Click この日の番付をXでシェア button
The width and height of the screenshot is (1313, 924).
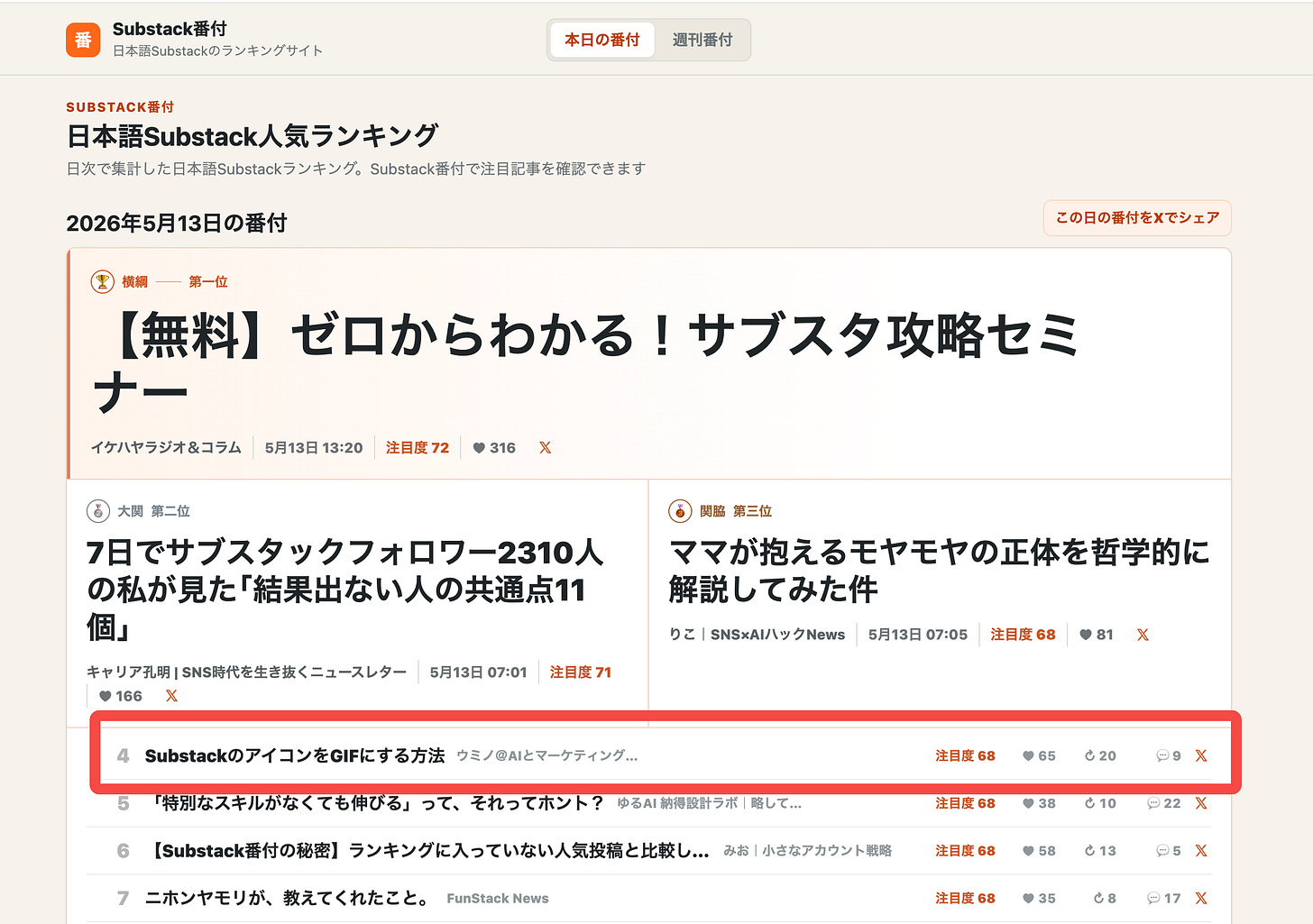(1137, 218)
